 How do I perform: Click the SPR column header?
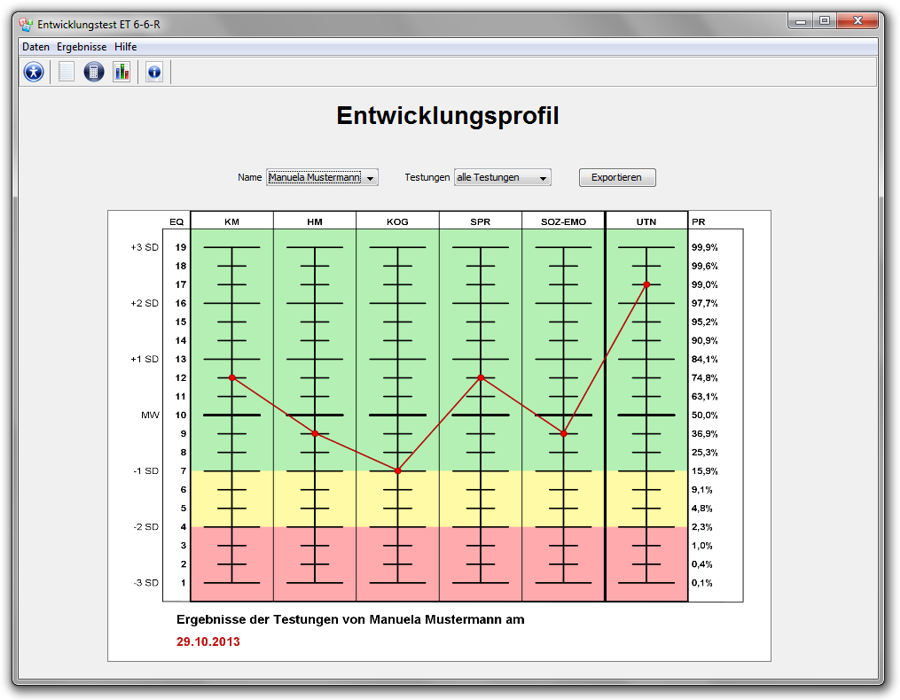[x=480, y=221]
